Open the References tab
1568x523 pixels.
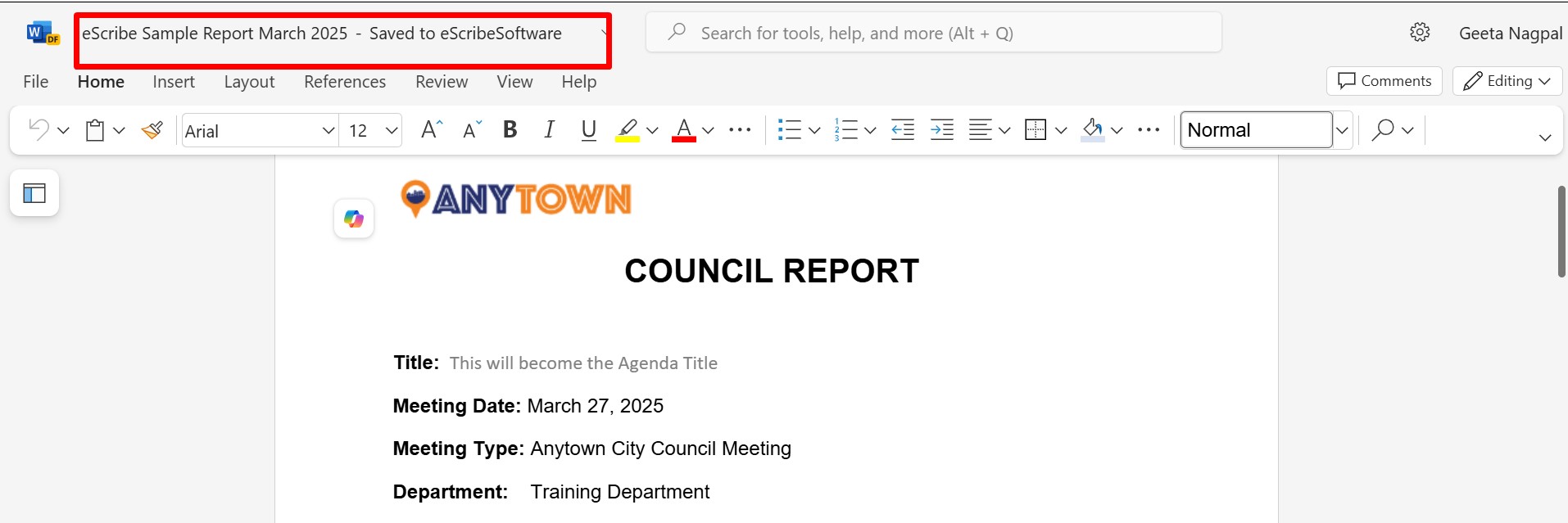[x=344, y=82]
